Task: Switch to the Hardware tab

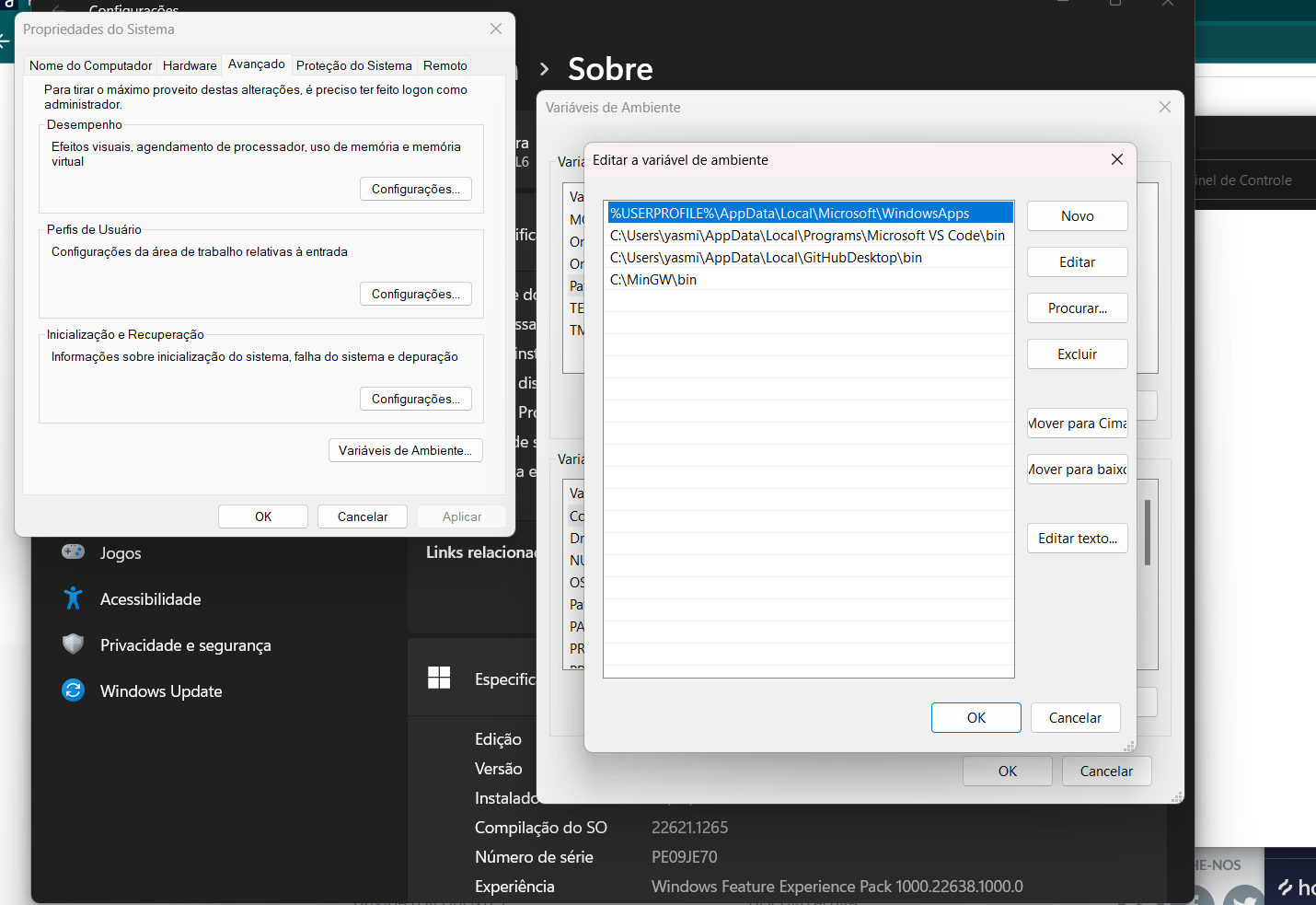Action: [190, 65]
